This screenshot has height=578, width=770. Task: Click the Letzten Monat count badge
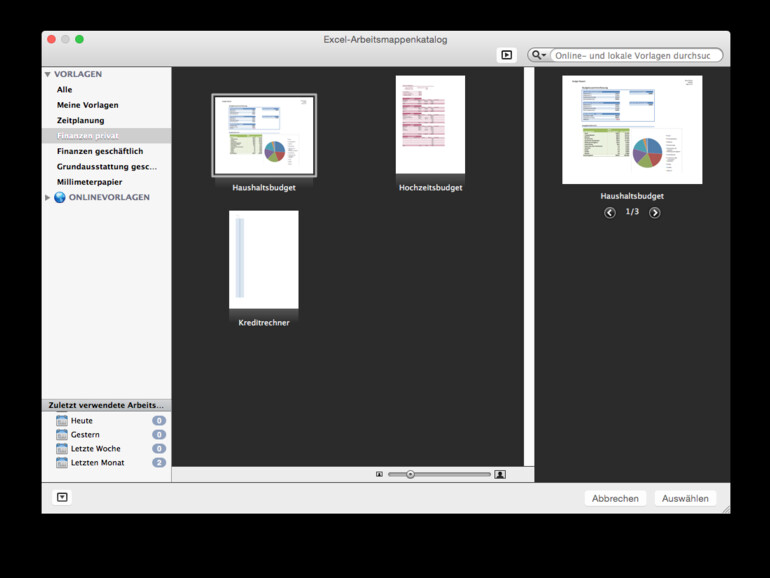click(159, 463)
